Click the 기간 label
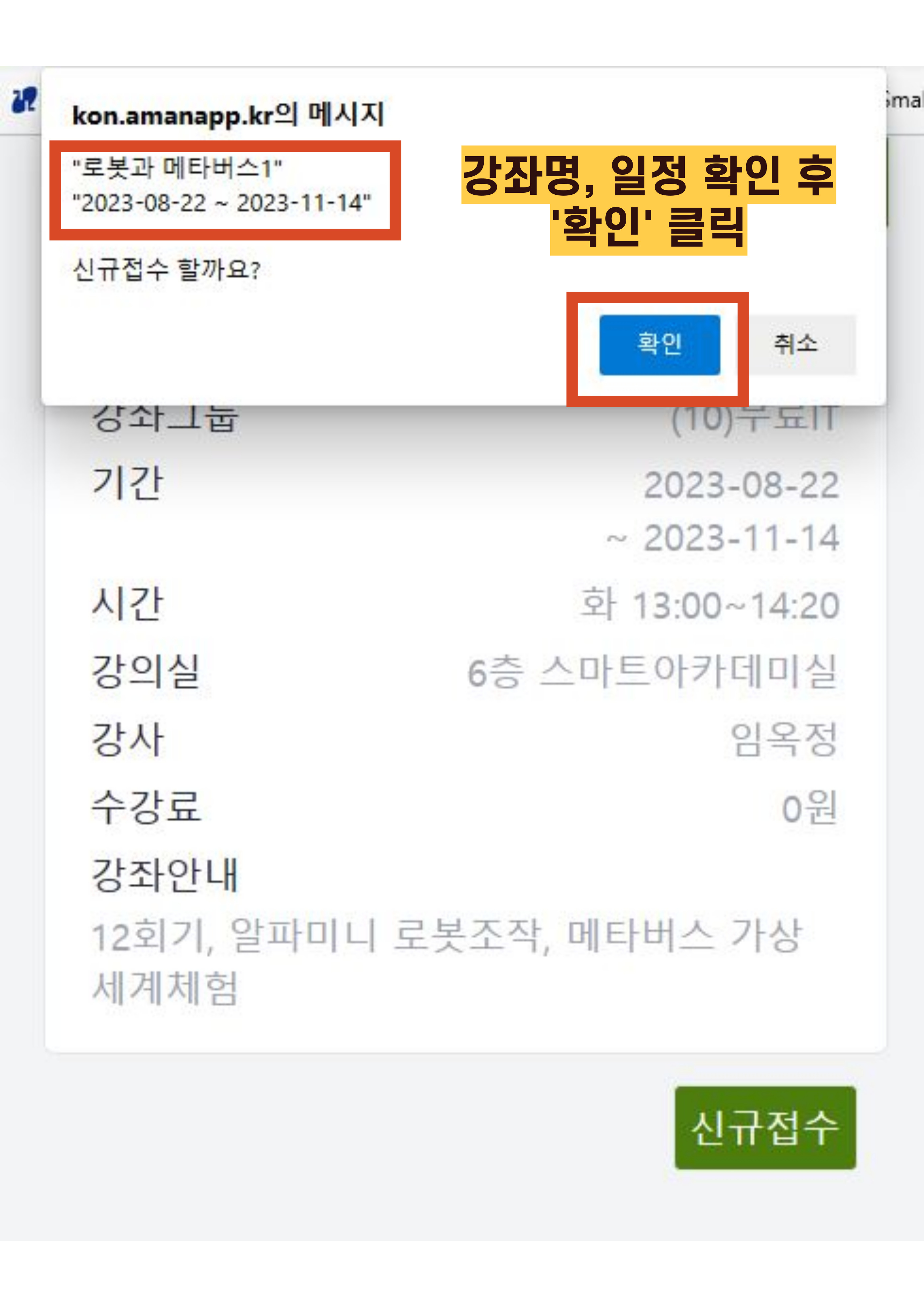 tap(128, 483)
